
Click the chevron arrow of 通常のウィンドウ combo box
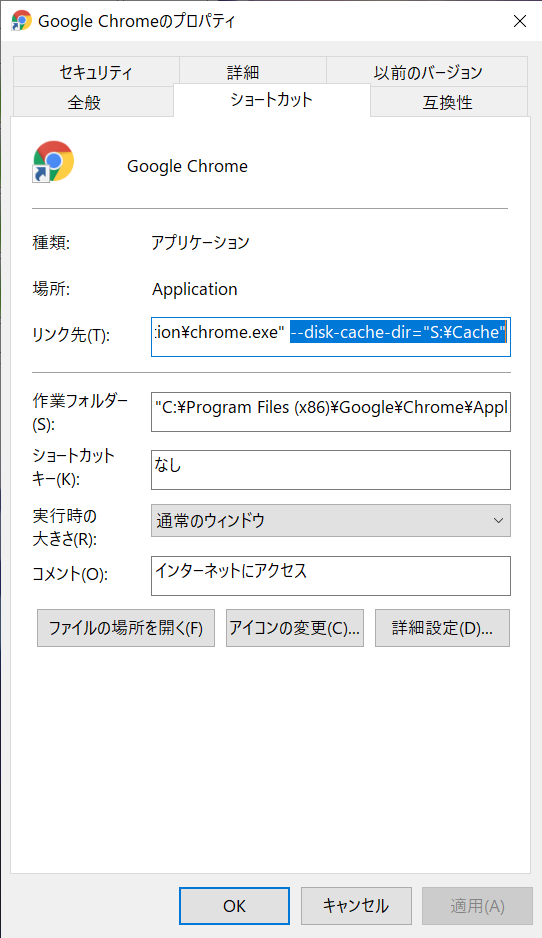(498, 520)
